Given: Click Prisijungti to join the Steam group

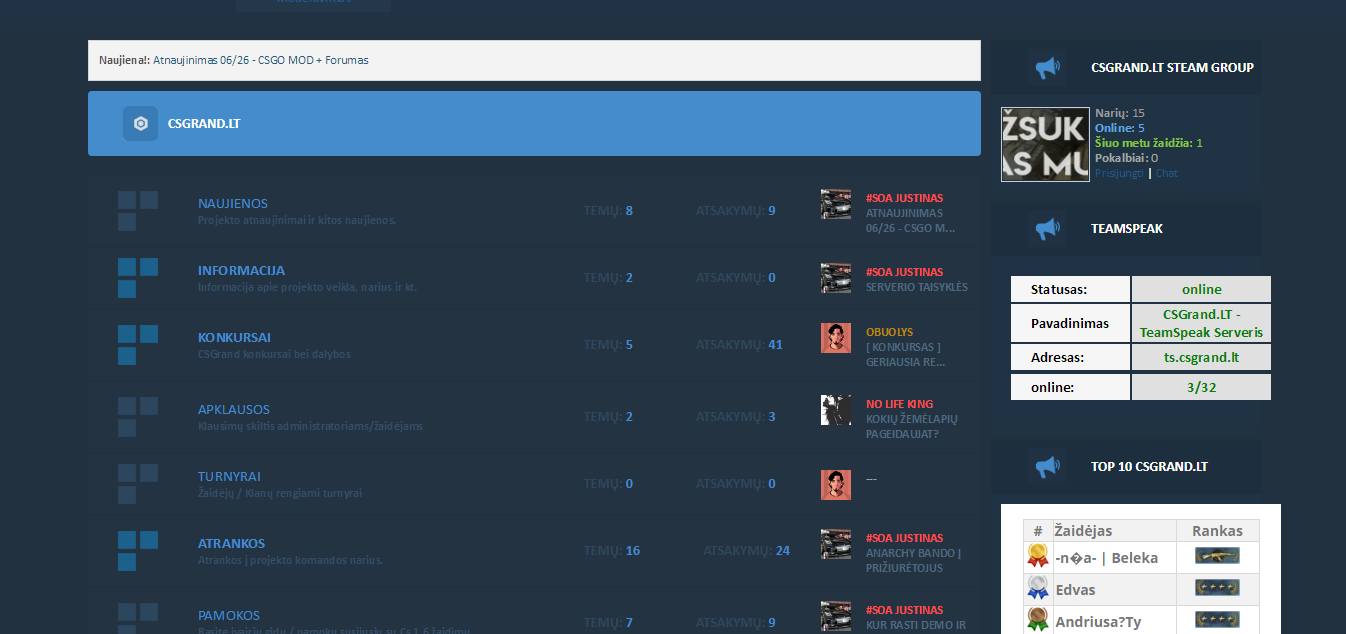Looking at the screenshot, I should [x=1119, y=173].
